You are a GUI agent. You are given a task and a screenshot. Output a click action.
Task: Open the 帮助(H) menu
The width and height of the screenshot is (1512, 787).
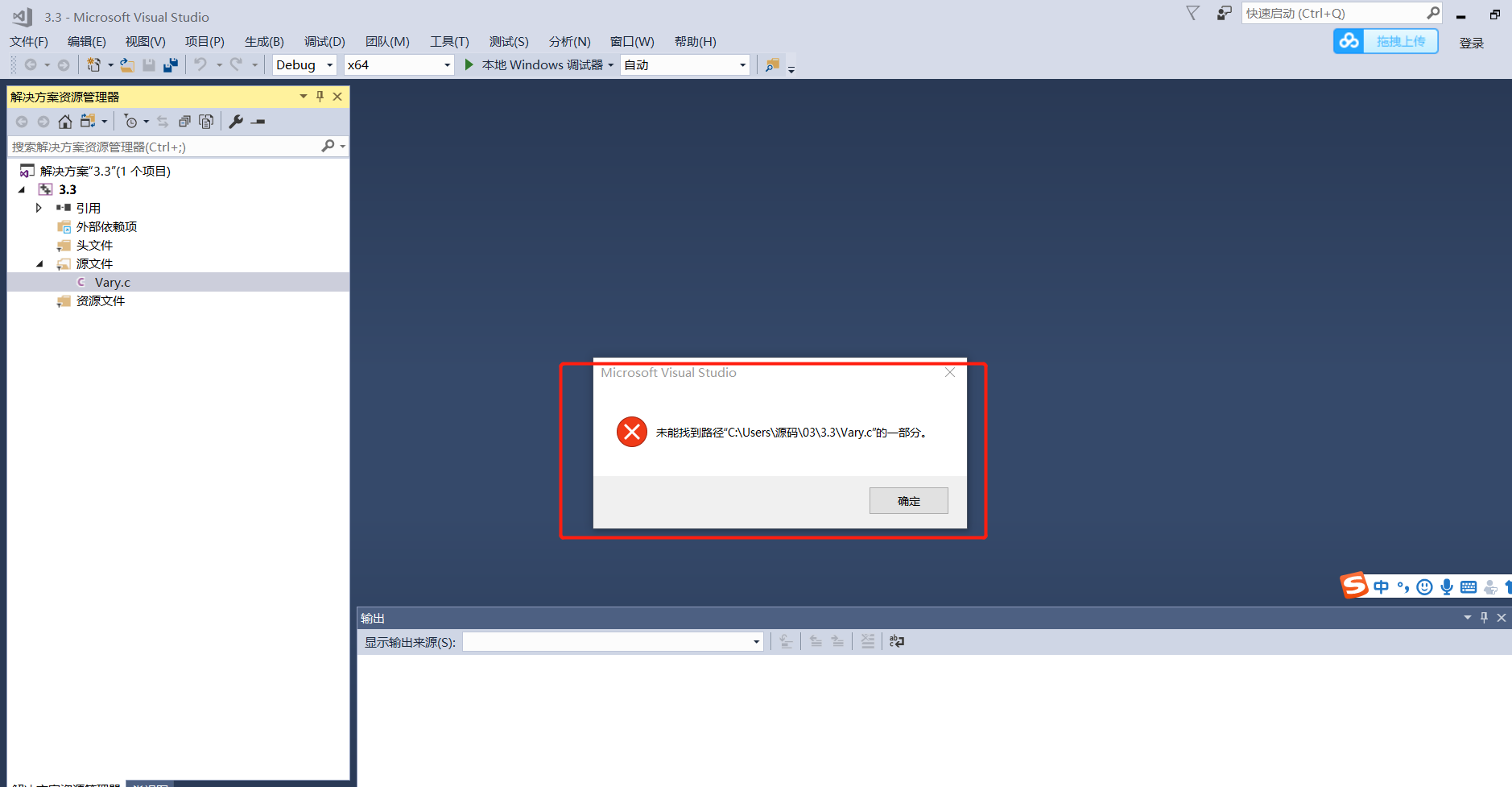click(696, 41)
